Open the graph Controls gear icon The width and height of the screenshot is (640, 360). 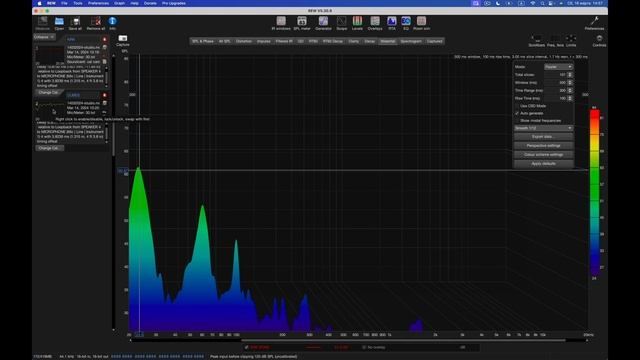[599, 40]
